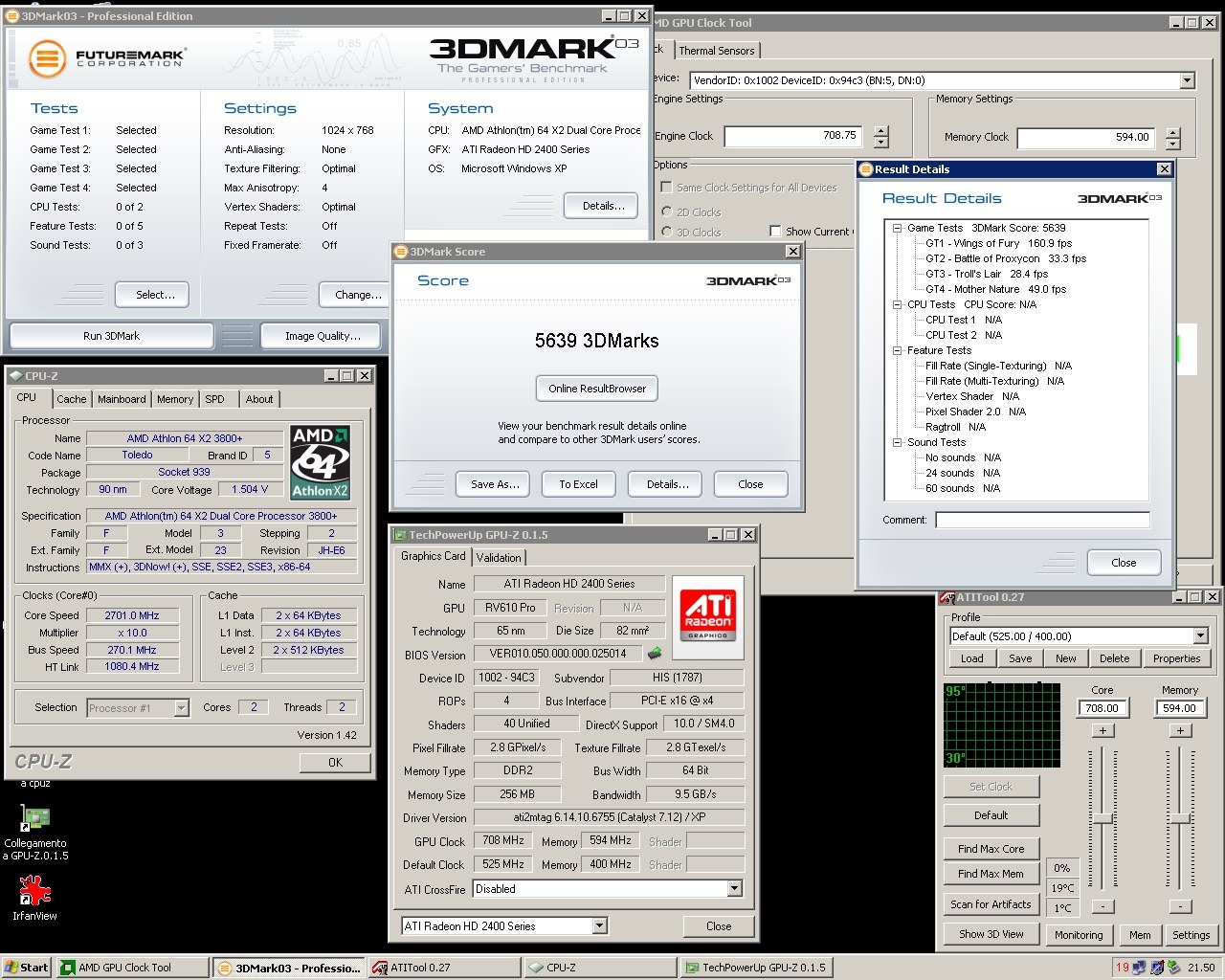Click the Online ResultBrowser button
The height and width of the screenshot is (980, 1225).
597,389
